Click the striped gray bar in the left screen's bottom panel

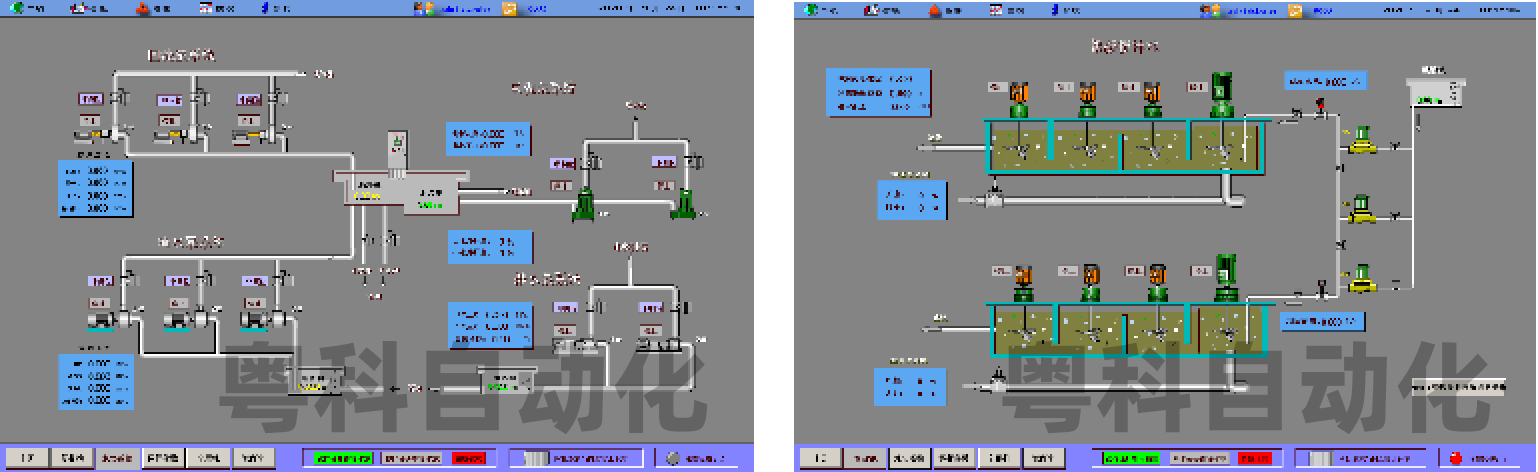pos(537,458)
